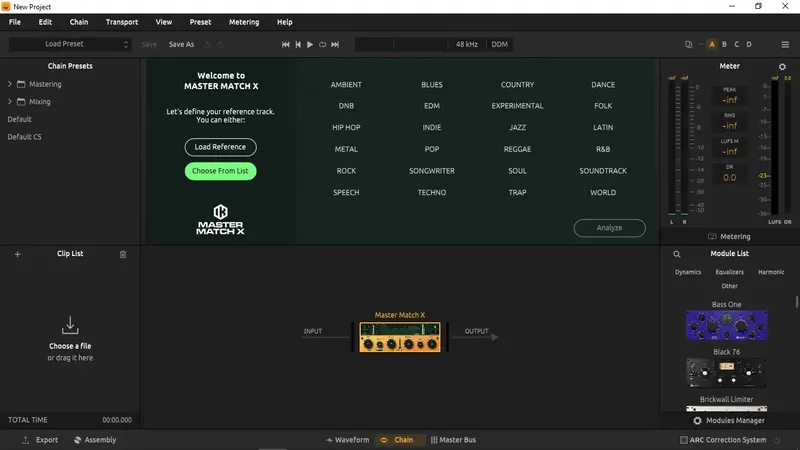Switch to comparison slot C
Screen dimensions: 800x450
pyautogui.click(x=736, y=44)
